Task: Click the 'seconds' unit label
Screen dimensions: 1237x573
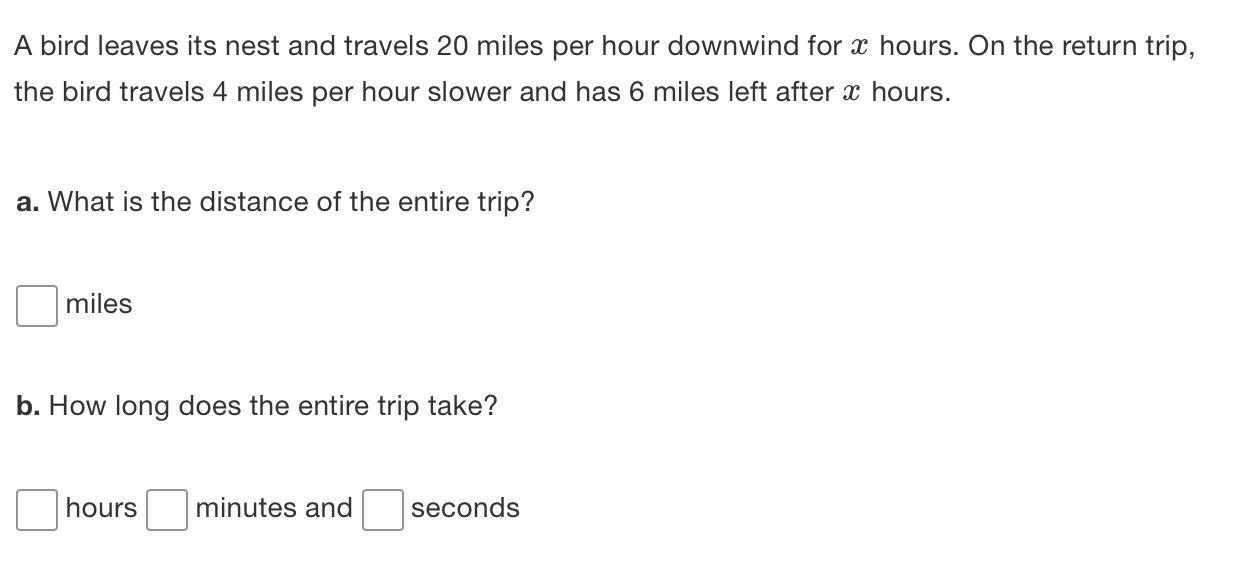Action: point(465,508)
